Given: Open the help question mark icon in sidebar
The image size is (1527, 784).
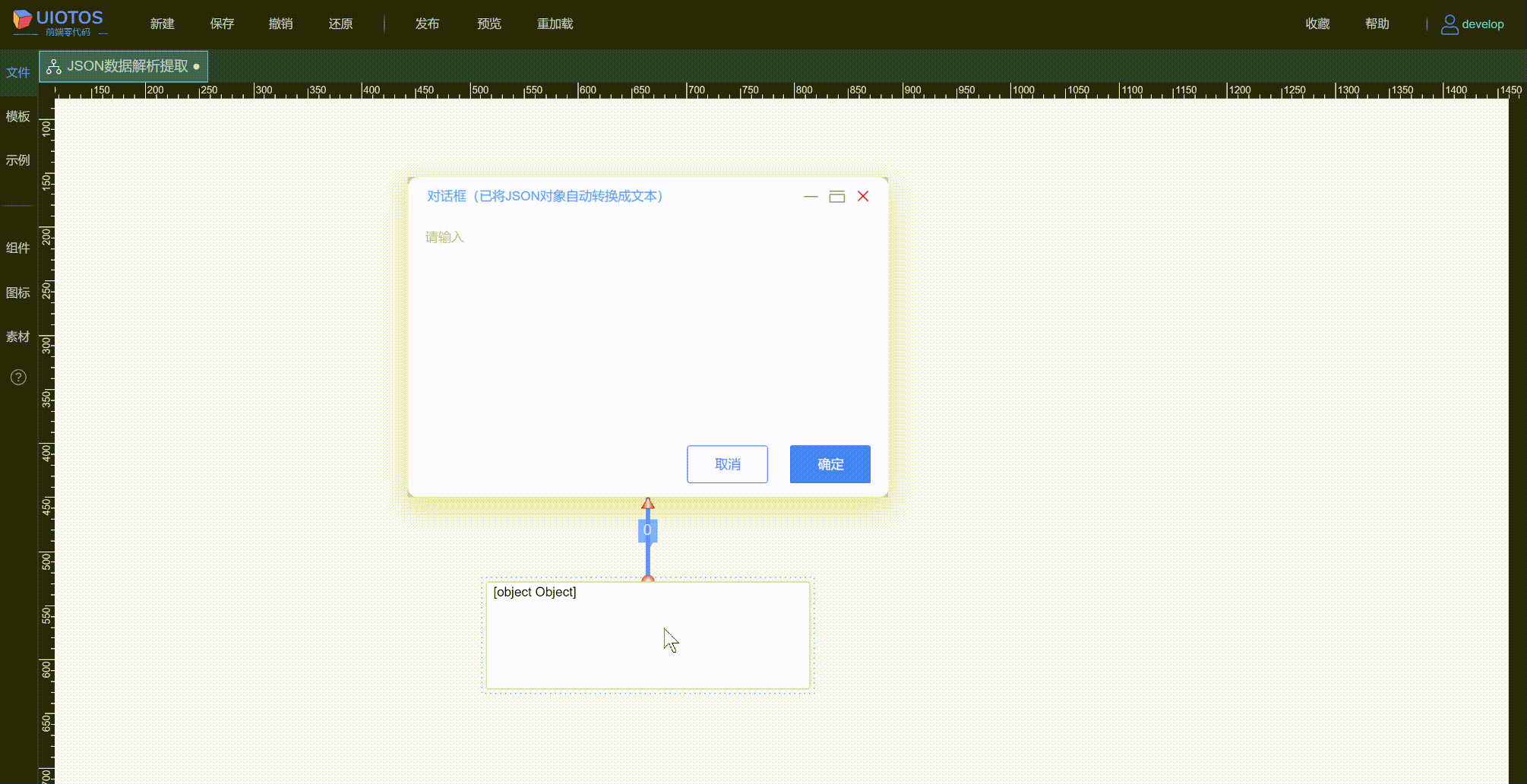Looking at the screenshot, I should (x=18, y=378).
